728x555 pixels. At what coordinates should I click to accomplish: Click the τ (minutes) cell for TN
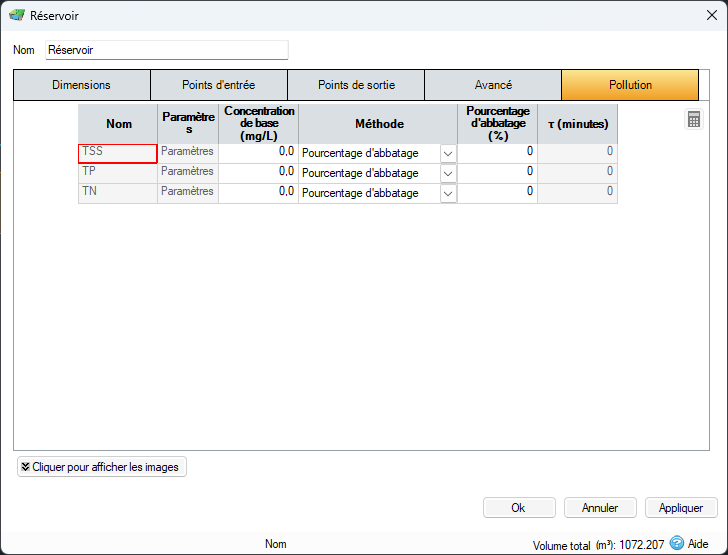click(x=578, y=194)
